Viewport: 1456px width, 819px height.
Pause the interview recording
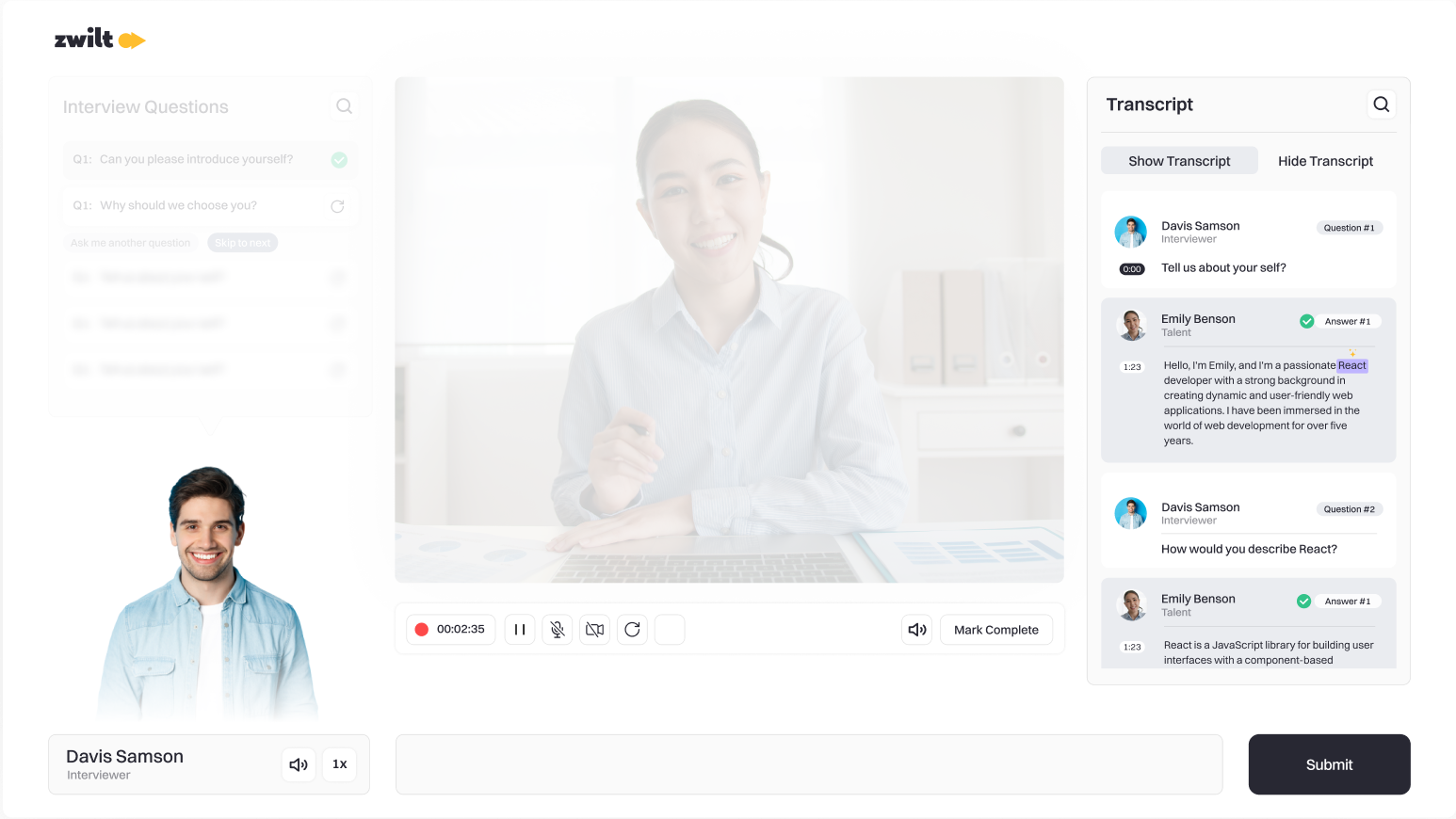[x=520, y=630]
